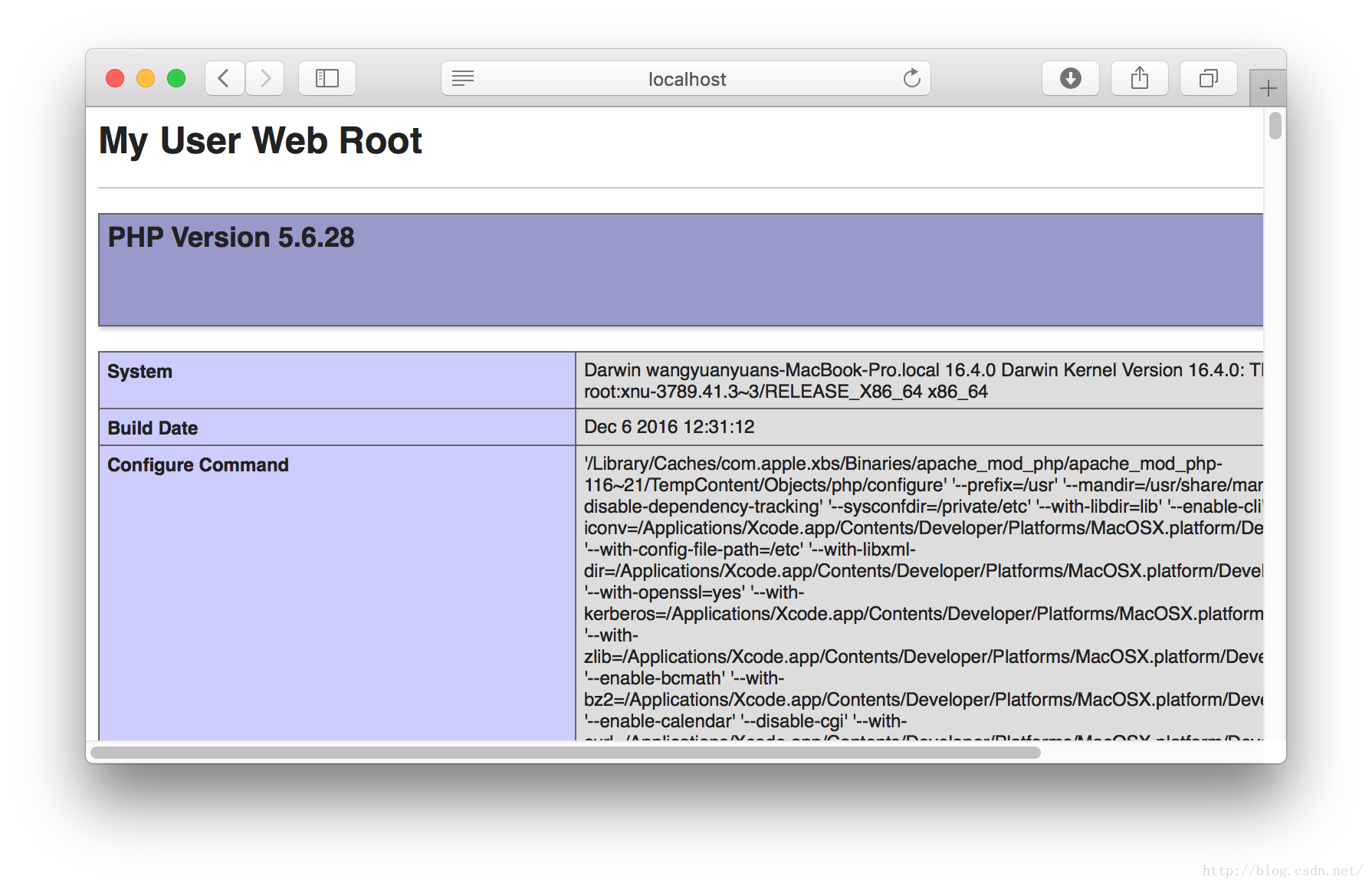Open a new tab with plus button

(1268, 88)
